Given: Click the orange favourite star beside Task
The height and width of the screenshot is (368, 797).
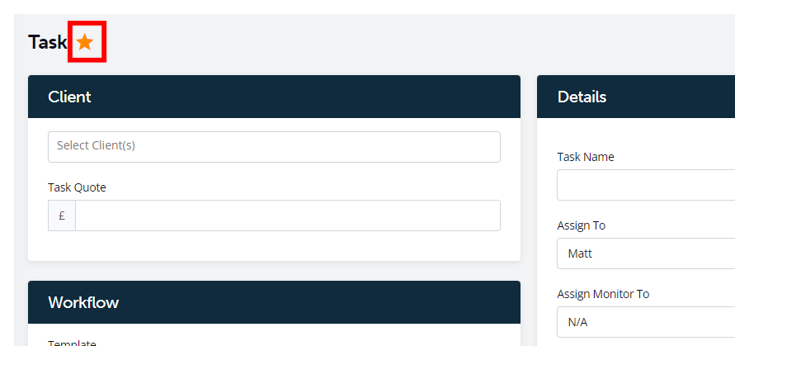Looking at the screenshot, I should 85,42.
